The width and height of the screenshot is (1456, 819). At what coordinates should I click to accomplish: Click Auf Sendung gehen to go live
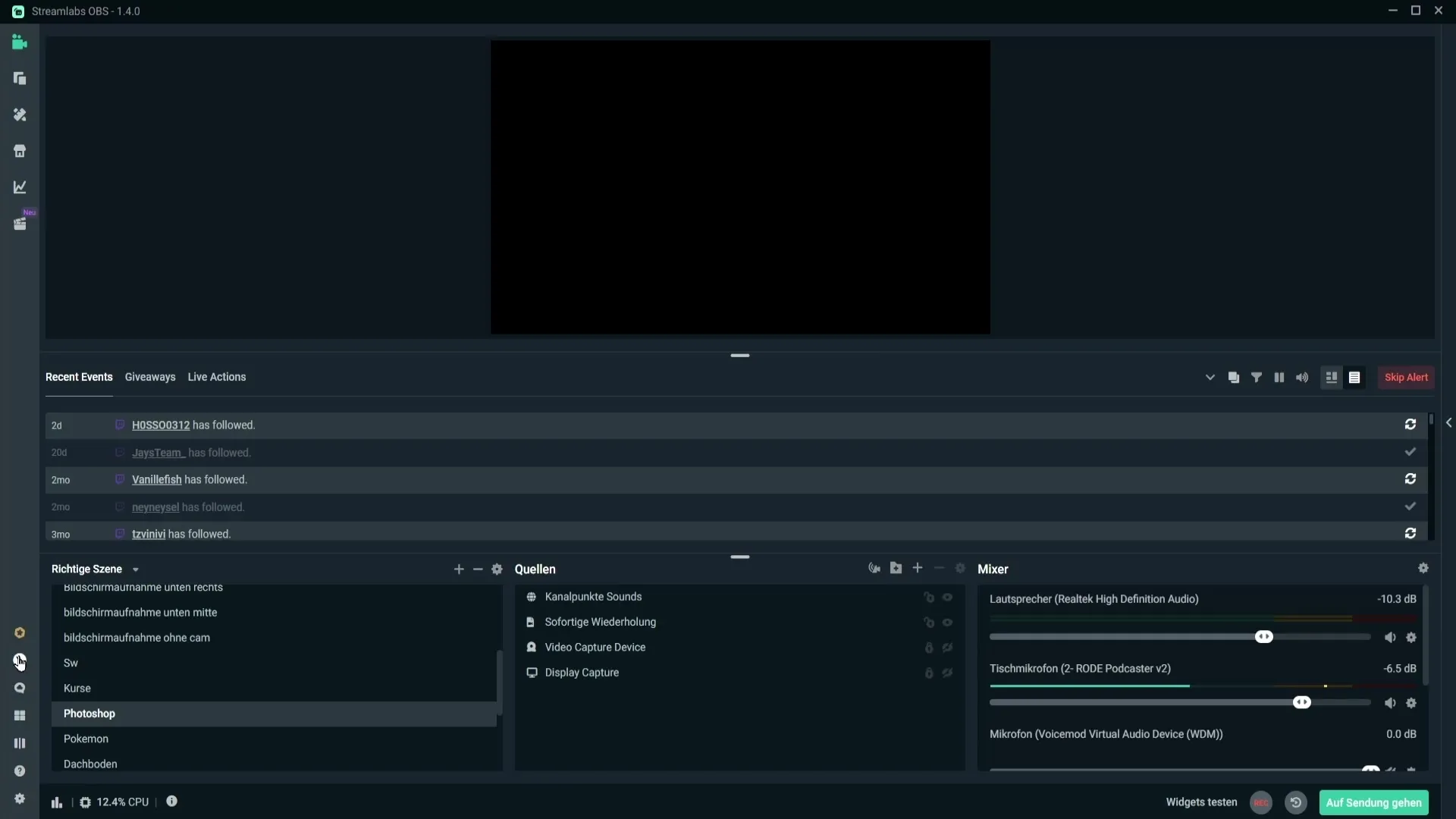pos(1373,802)
